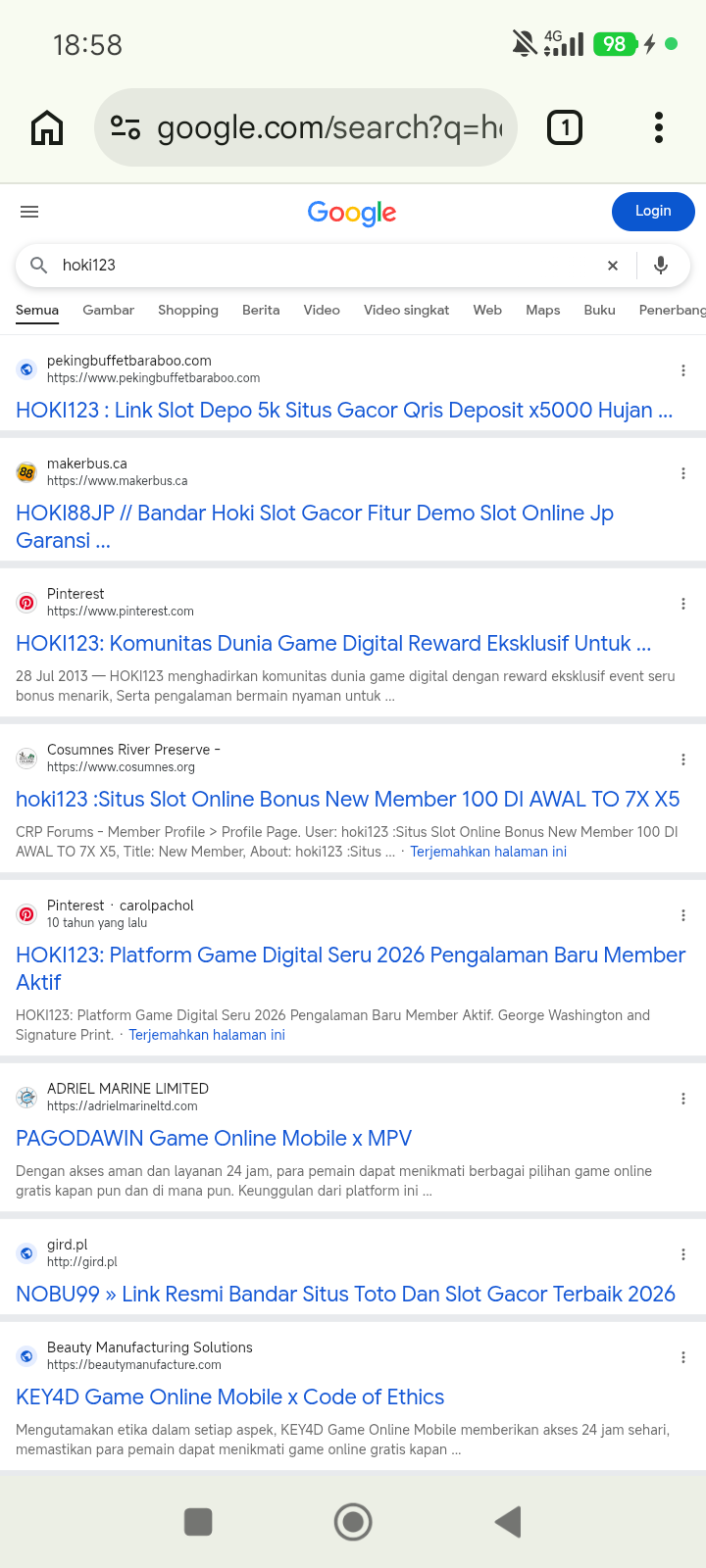Tap Terjemahkan halaman ini under carolpachol result
This screenshot has width=706, height=1568.
coord(207,1035)
